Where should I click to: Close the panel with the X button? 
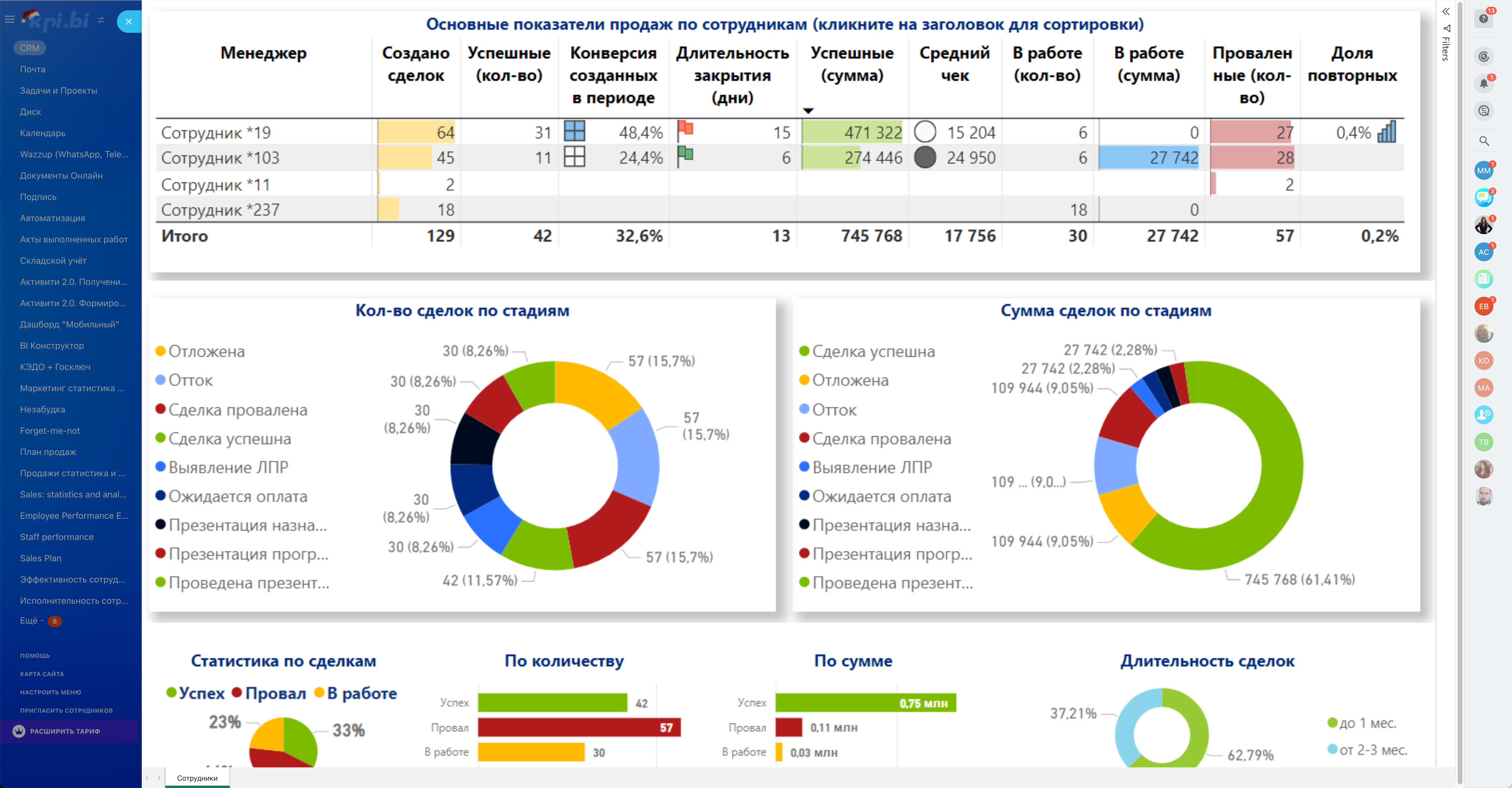pyautogui.click(x=128, y=22)
